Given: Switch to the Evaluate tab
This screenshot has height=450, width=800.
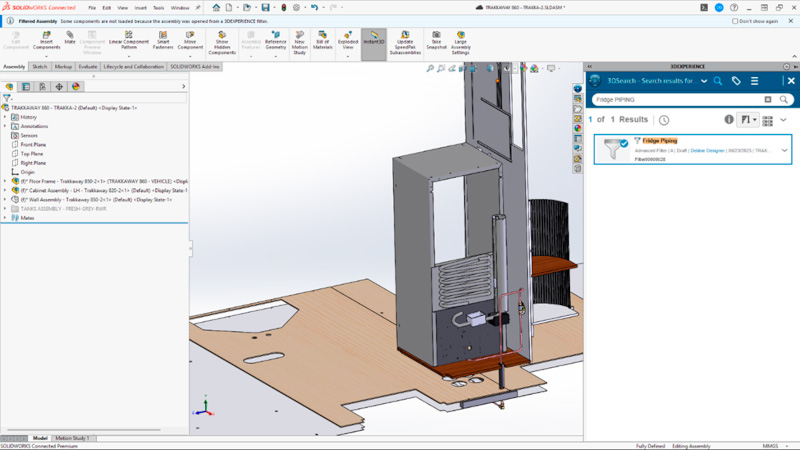Looking at the screenshot, I should [x=88, y=67].
